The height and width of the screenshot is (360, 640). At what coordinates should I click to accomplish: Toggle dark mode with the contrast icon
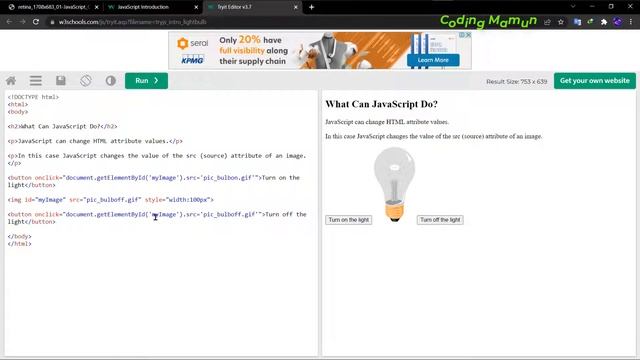(x=111, y=81)
